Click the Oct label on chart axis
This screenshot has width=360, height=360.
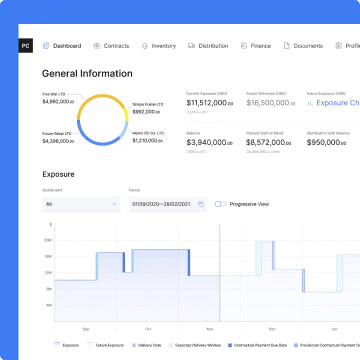148,329
